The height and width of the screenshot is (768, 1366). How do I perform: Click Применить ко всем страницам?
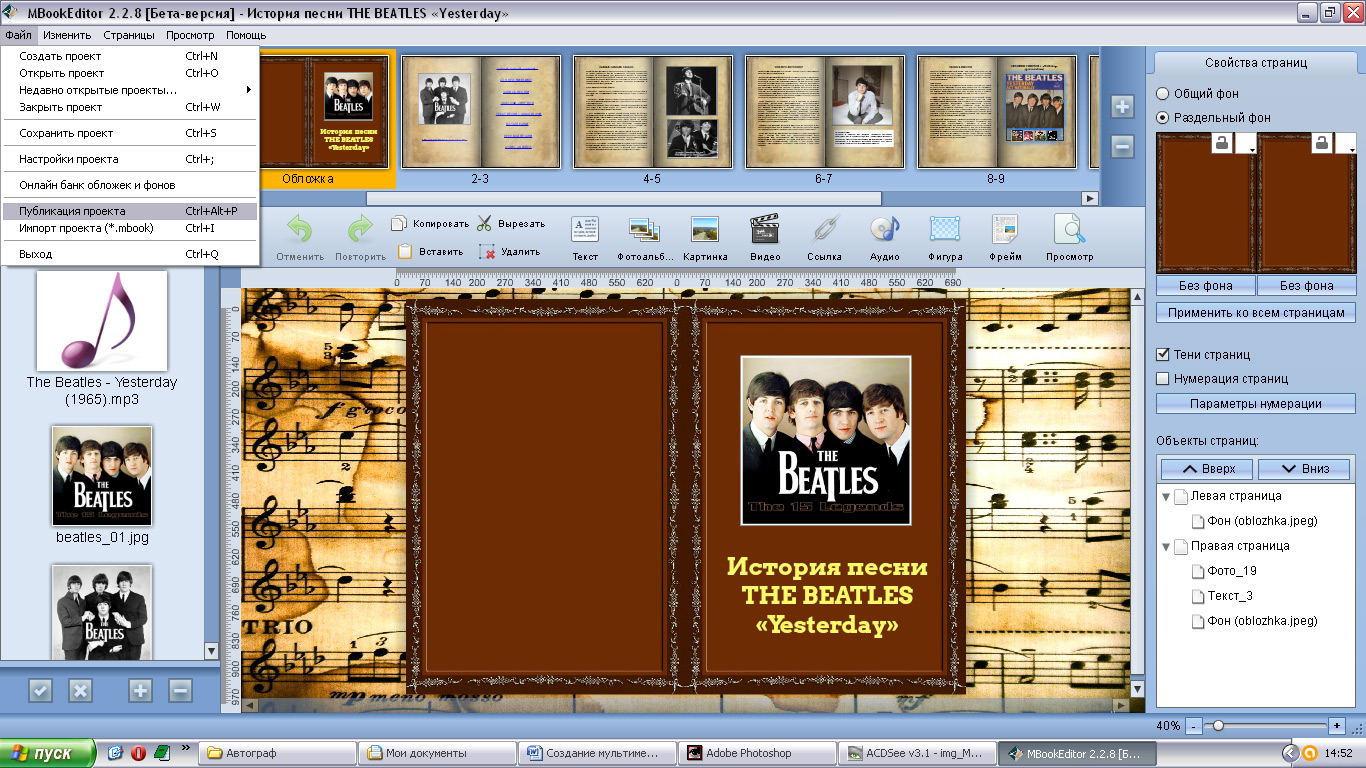click(1256, 313)
